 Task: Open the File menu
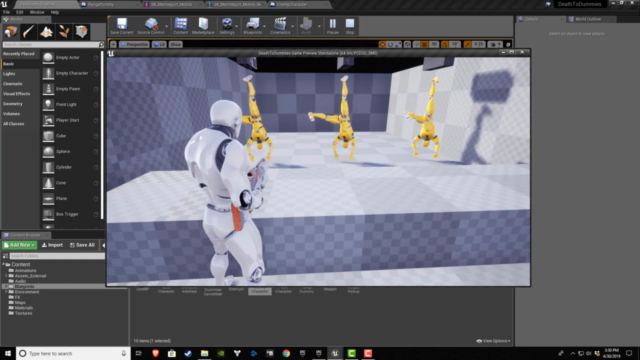7,12
